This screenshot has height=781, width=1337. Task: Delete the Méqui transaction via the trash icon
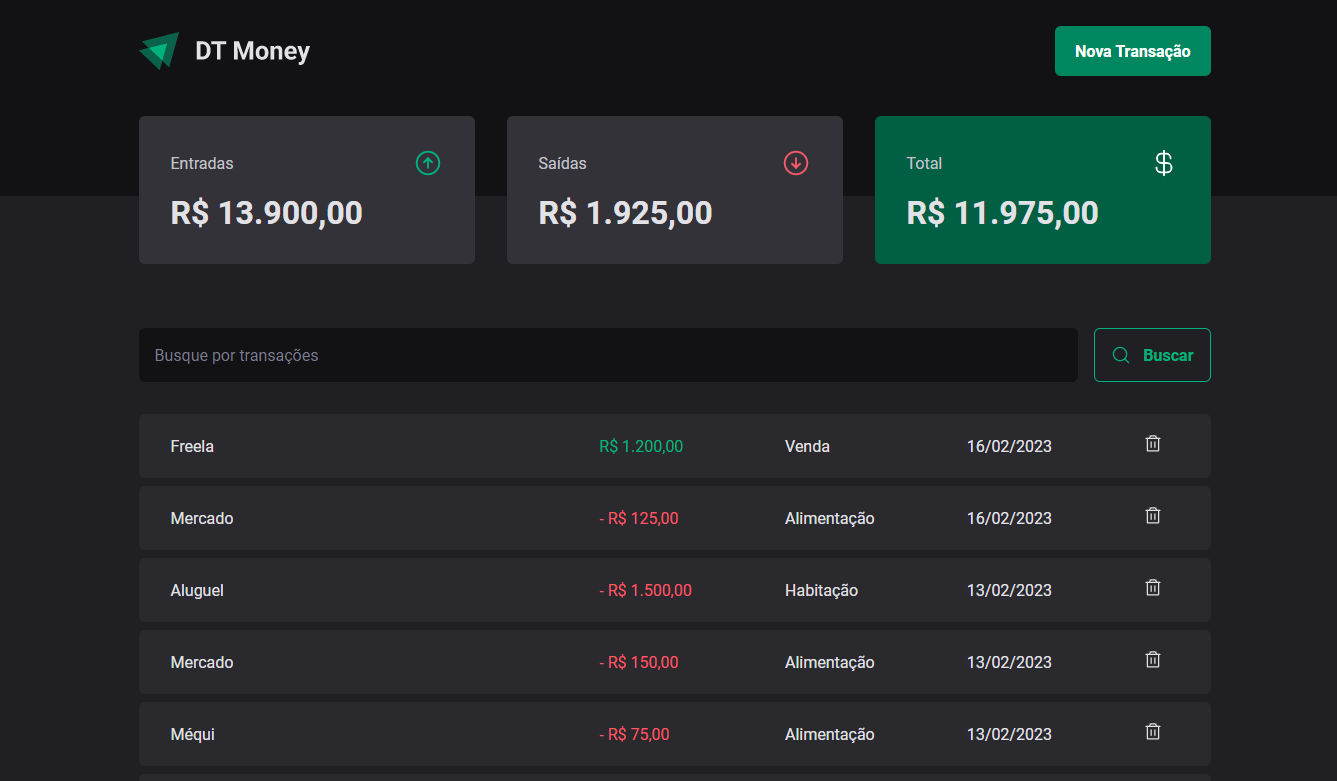point(1152,731)
